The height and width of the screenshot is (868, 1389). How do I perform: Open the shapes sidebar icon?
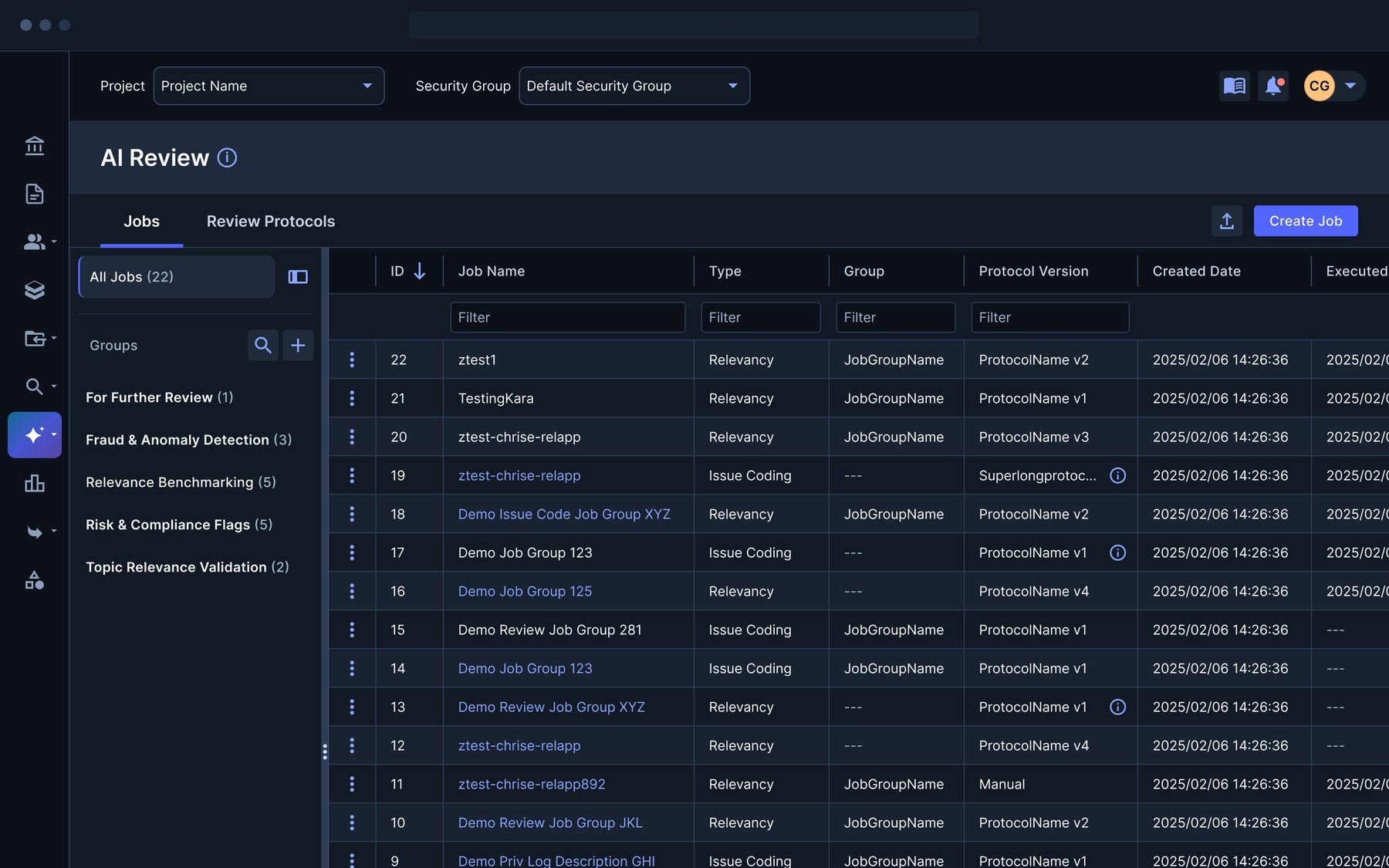point(34,580)
